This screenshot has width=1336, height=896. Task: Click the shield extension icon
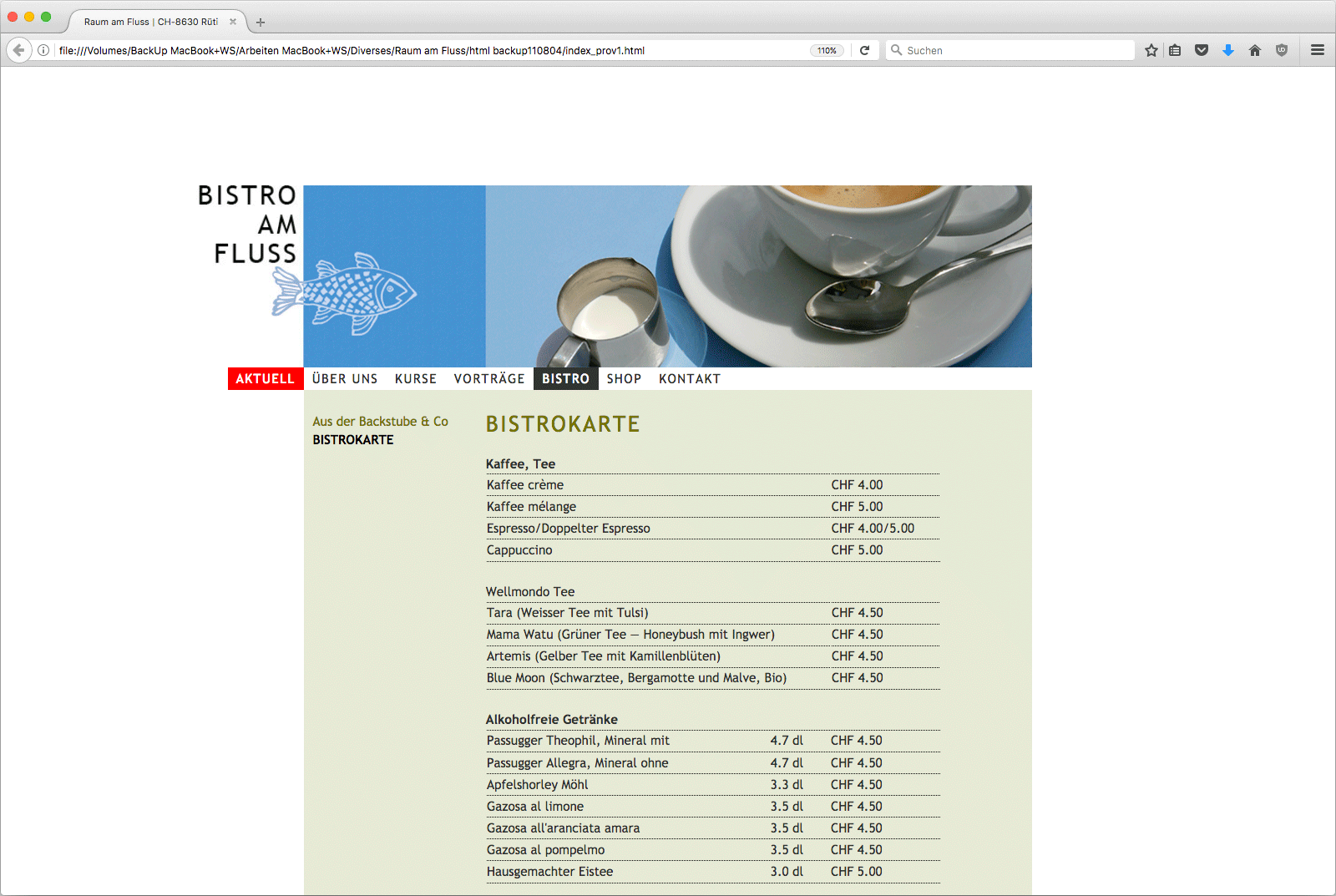tap(1282, 50)
